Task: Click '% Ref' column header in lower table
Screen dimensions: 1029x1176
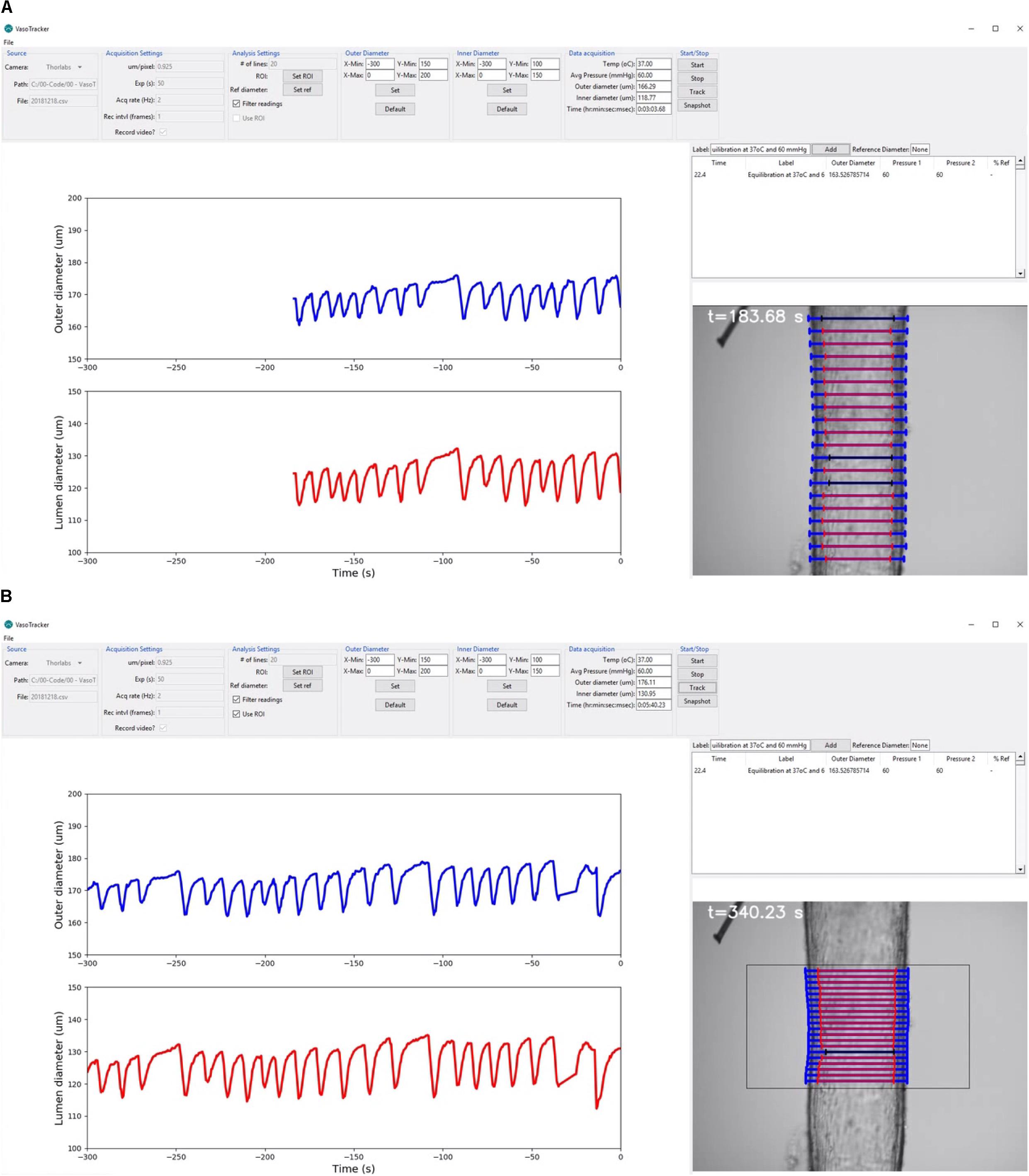Action: click(1001, 758)
